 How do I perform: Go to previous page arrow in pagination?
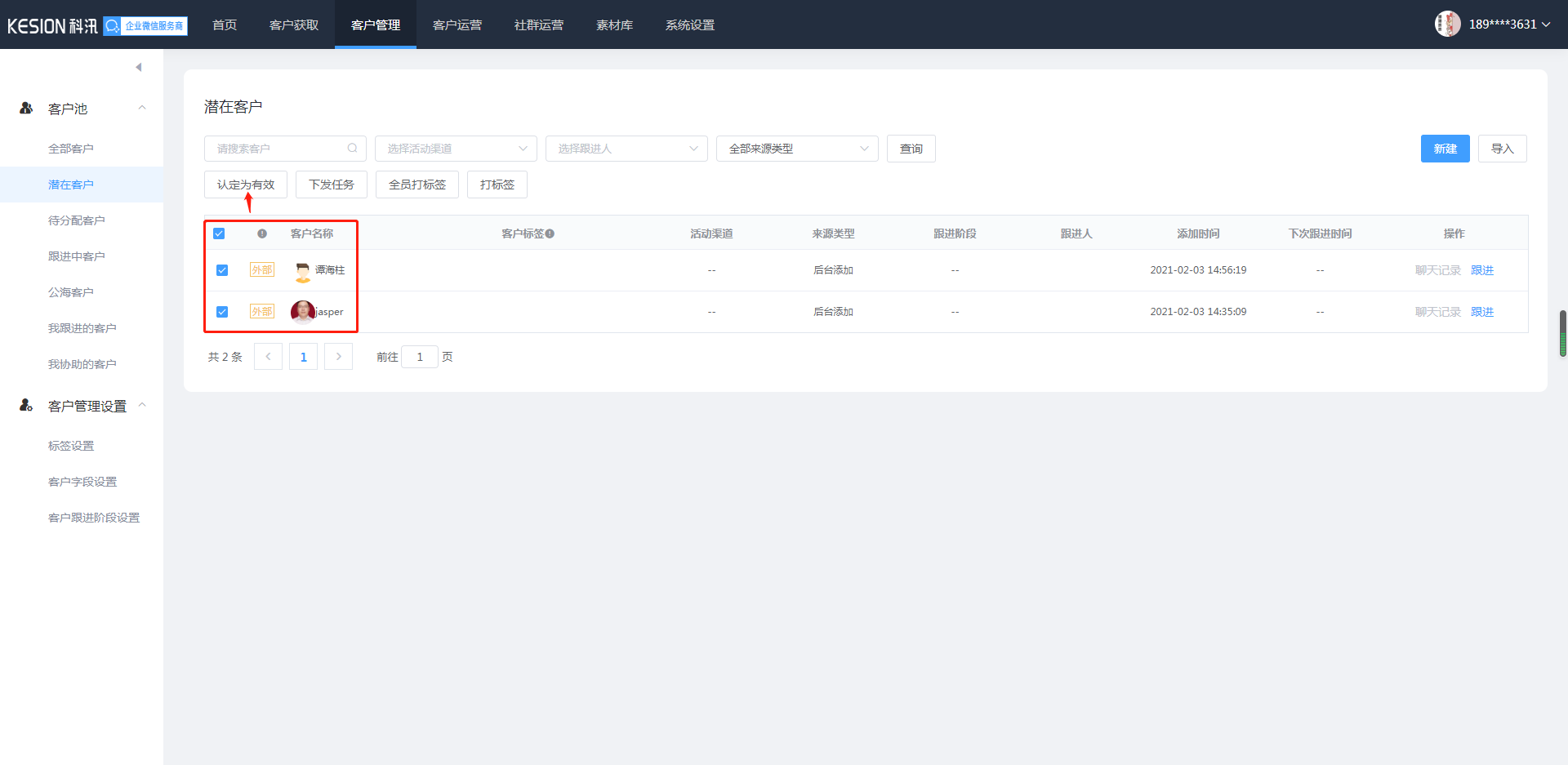(x=268, y=357)
